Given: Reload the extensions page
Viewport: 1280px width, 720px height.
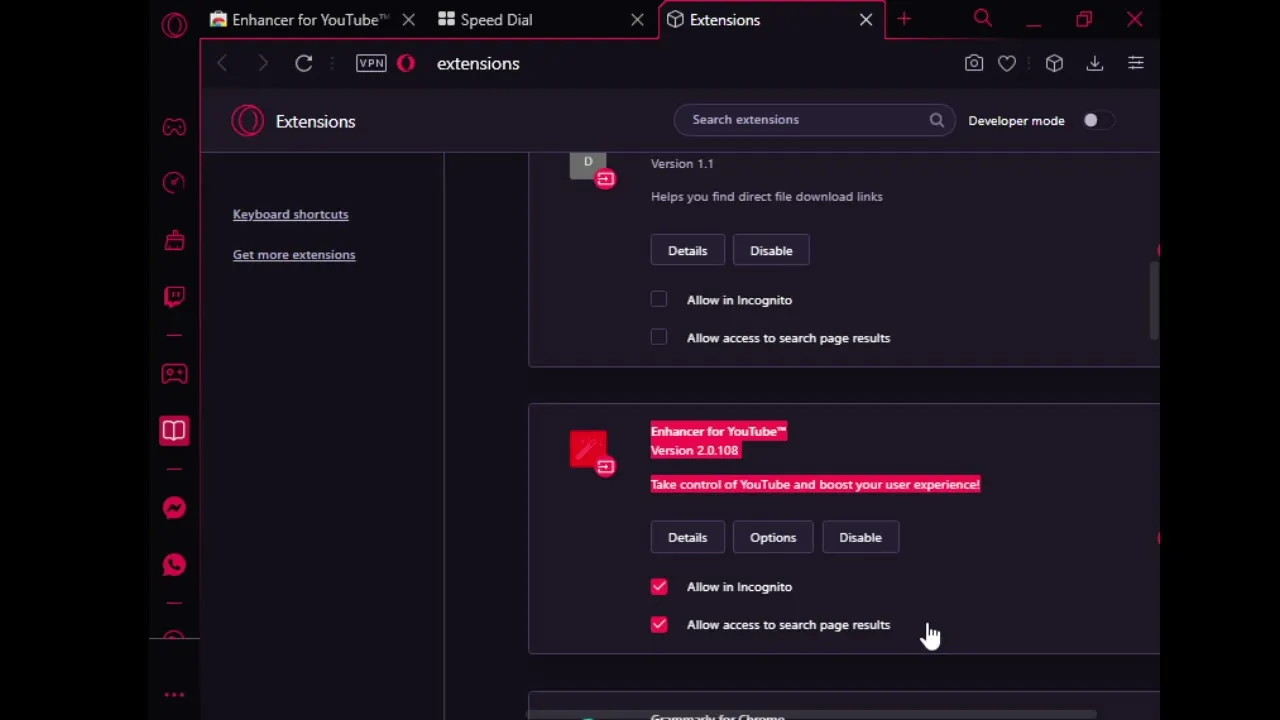Looking at the screenshot, I should coord(304,63).
